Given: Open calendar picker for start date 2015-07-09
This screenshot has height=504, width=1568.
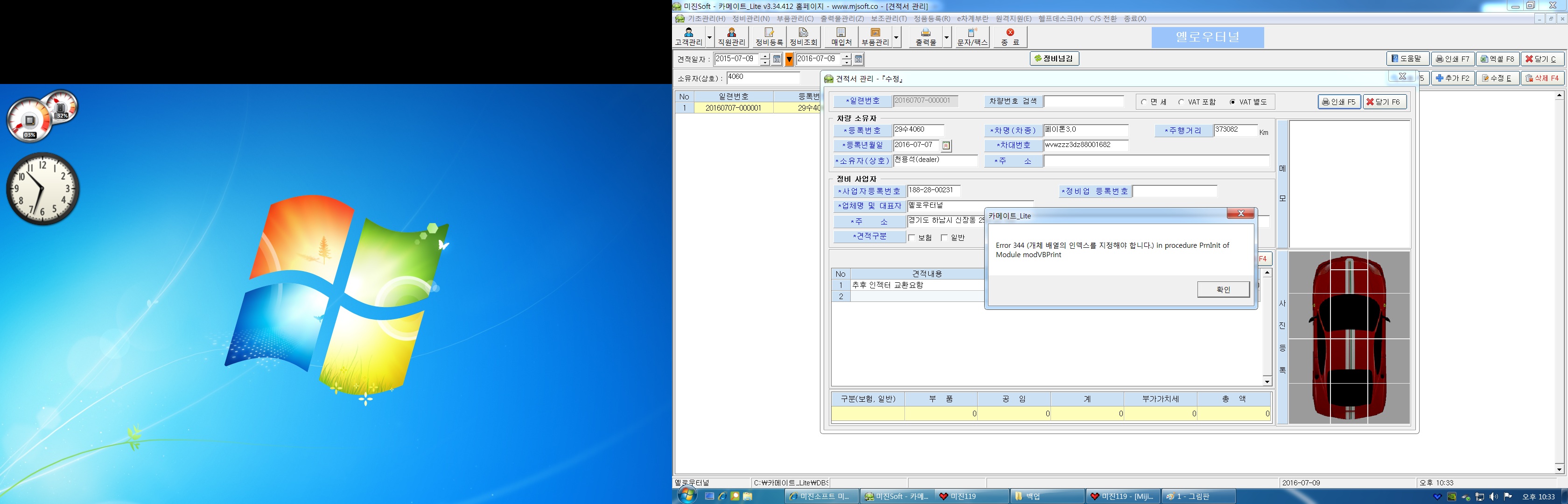Looking at the screenshot, I should click(777, 59).
